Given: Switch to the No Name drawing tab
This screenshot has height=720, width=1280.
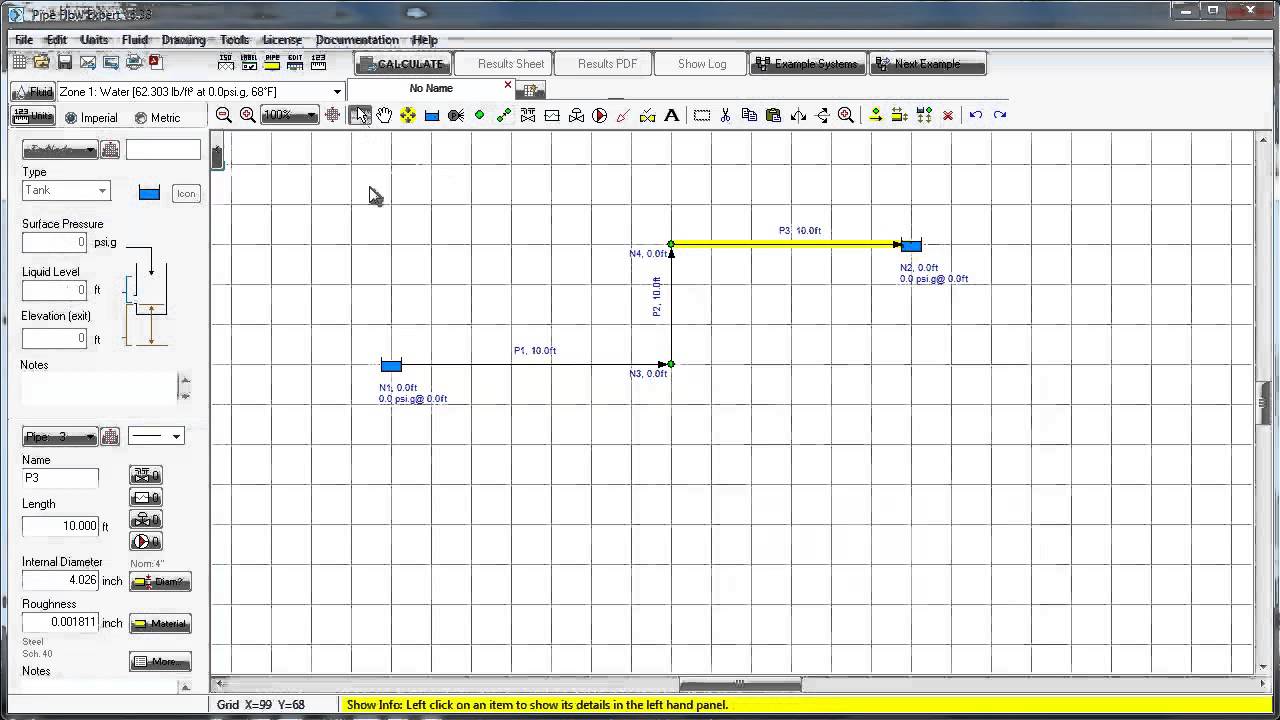Looking at the screenshot, I should click(431, 88).
